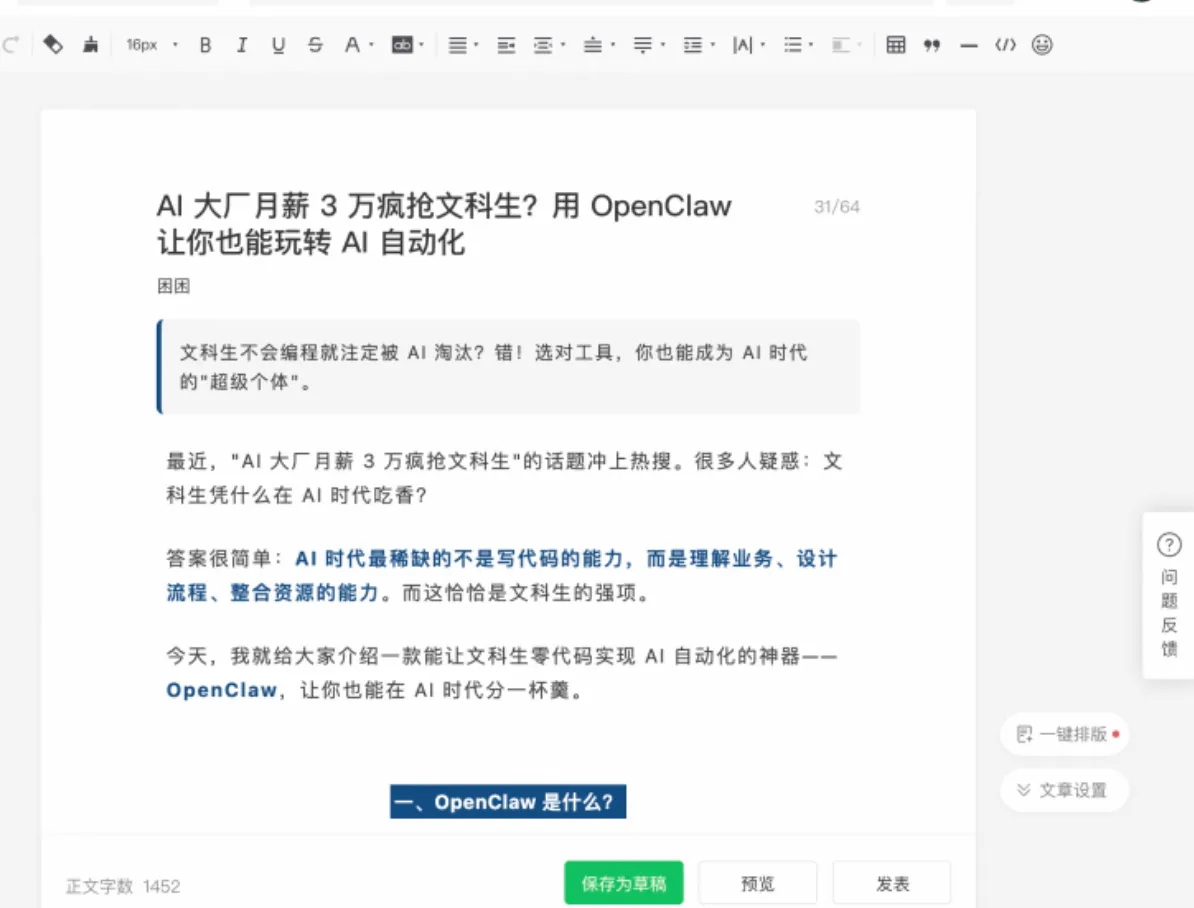Click the bold word OpenClaw in the body
This screenshot has height=908, width=1194.
point(222,690)
